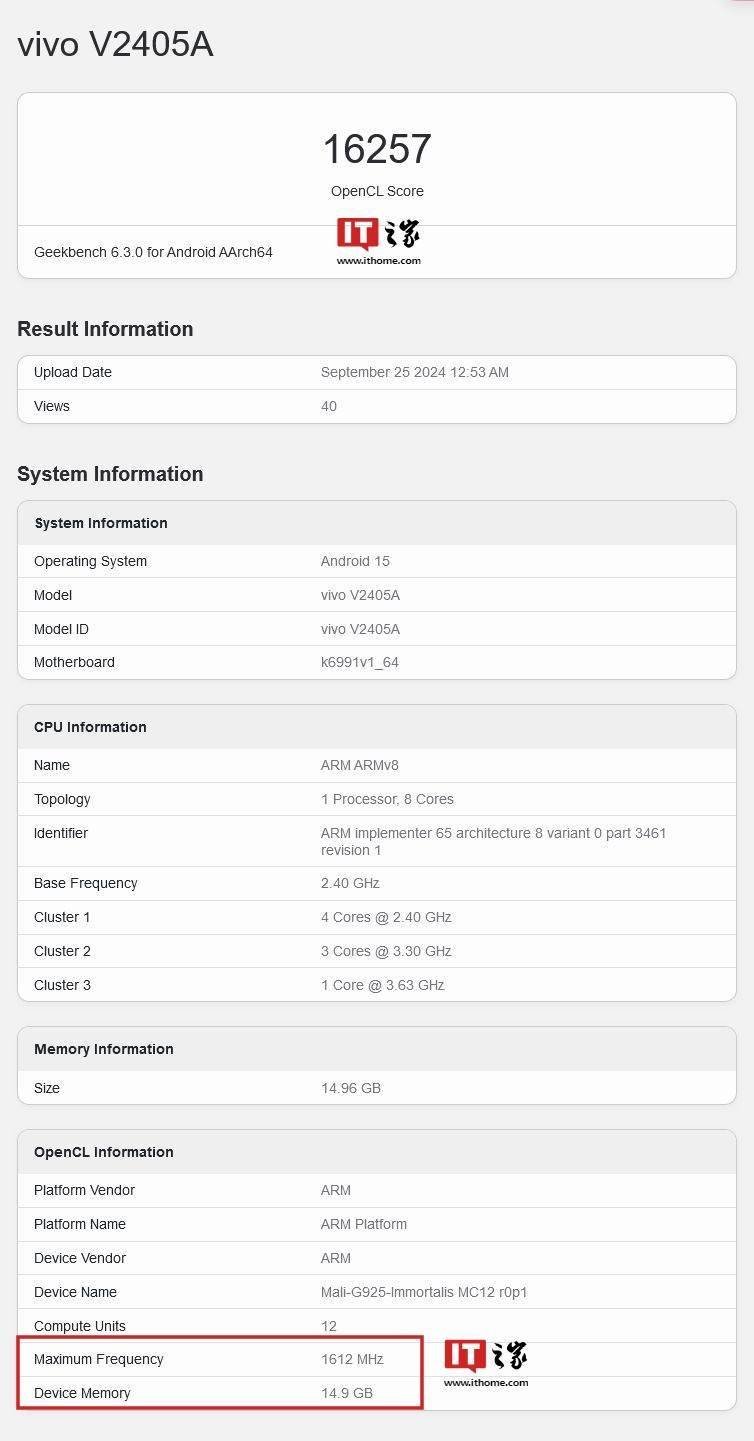754x1441 pixels.
Task: Click the System Information table header
Action: tap(377, 523)
